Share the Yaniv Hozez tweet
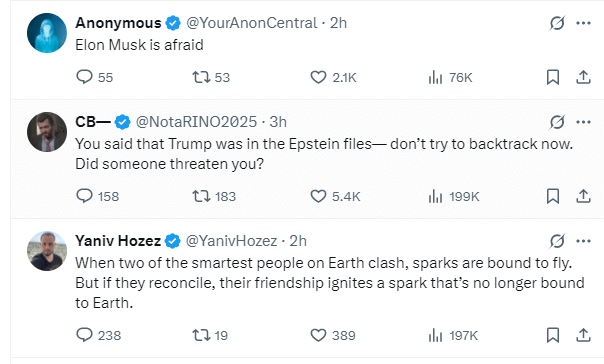 coord(583,335)
